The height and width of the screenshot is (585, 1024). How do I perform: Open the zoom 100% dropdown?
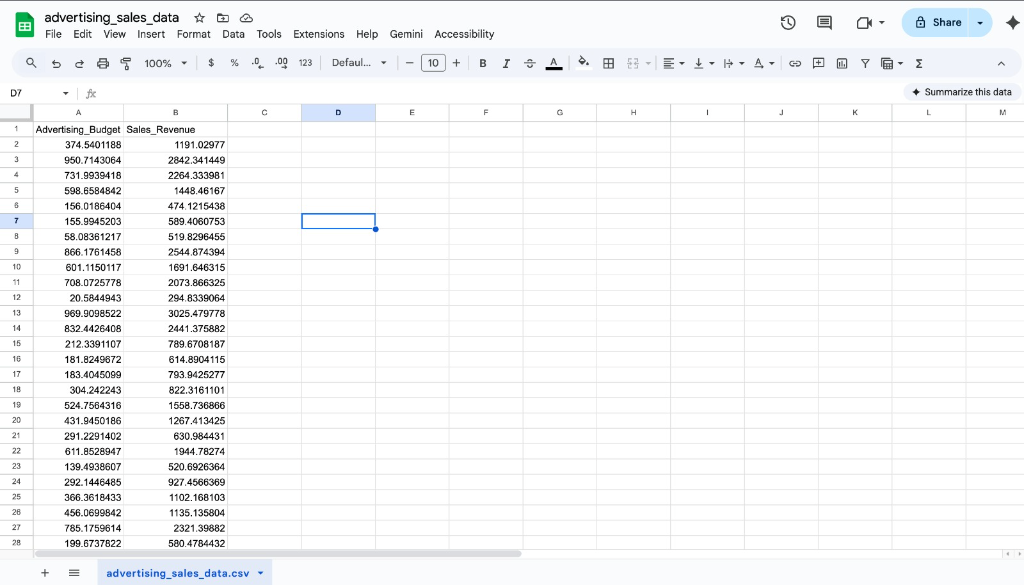pos(165,63)
